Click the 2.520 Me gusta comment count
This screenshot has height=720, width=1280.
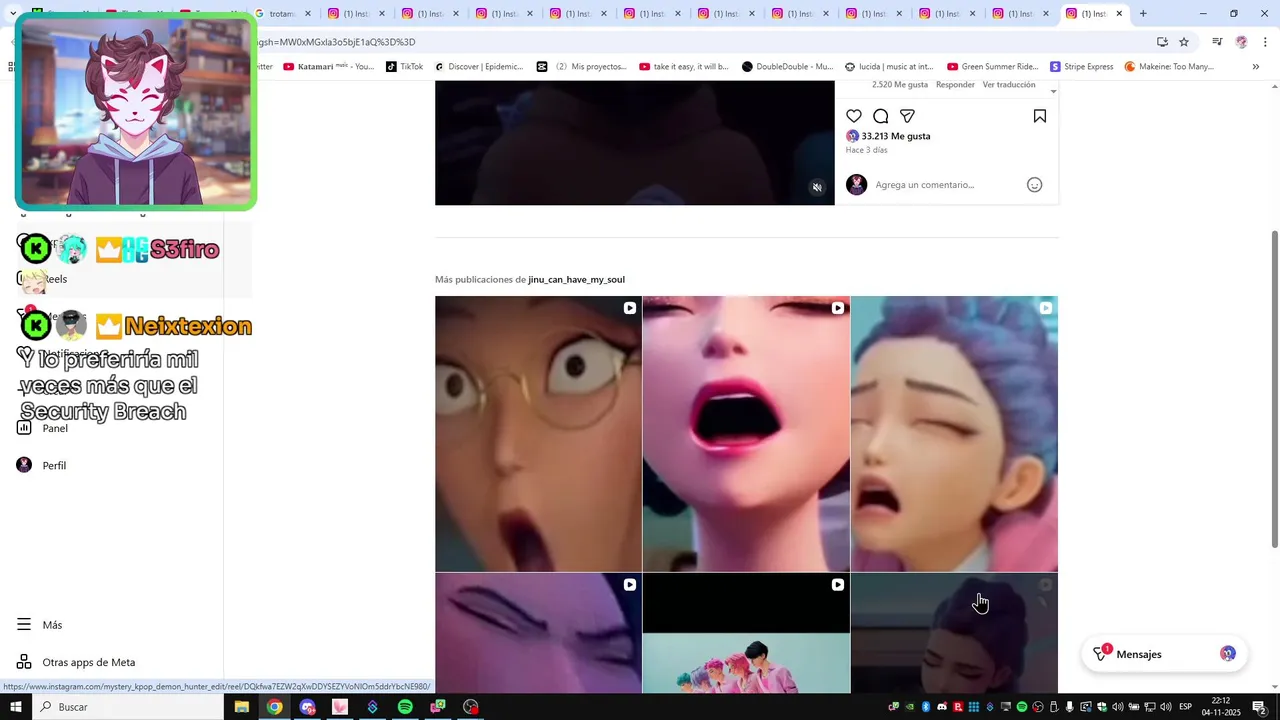click(x=900, y=85)
